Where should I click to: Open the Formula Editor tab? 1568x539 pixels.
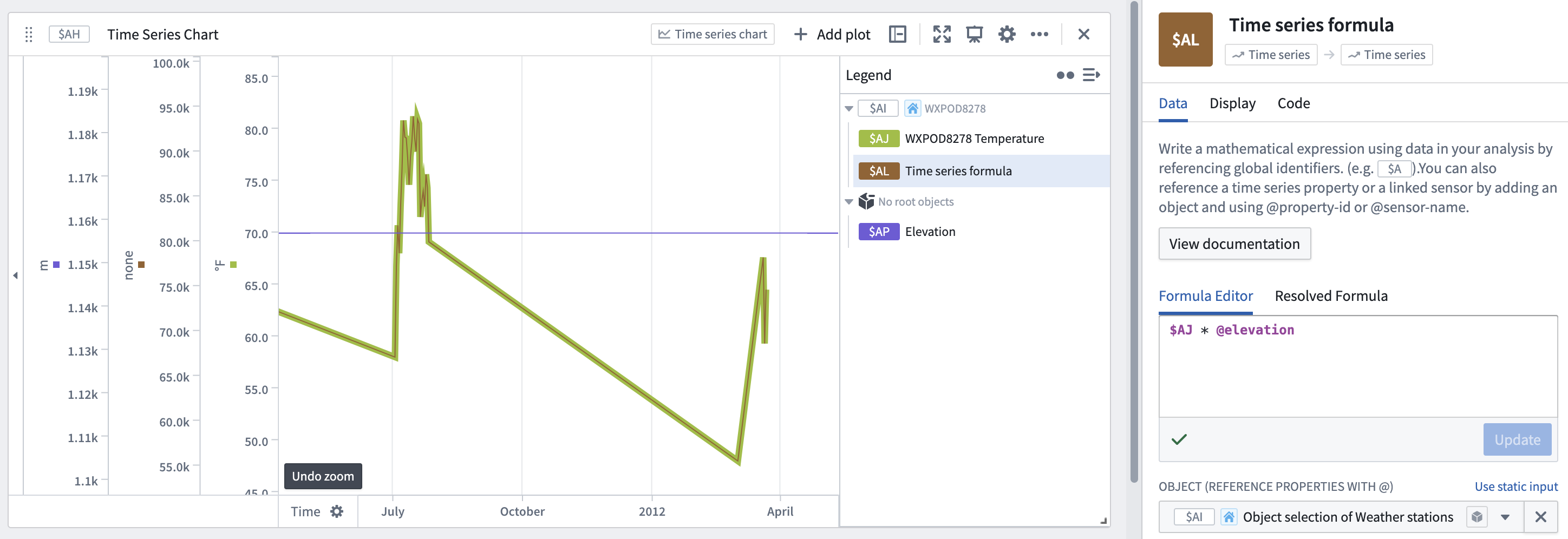click(x=1205, y=296)
